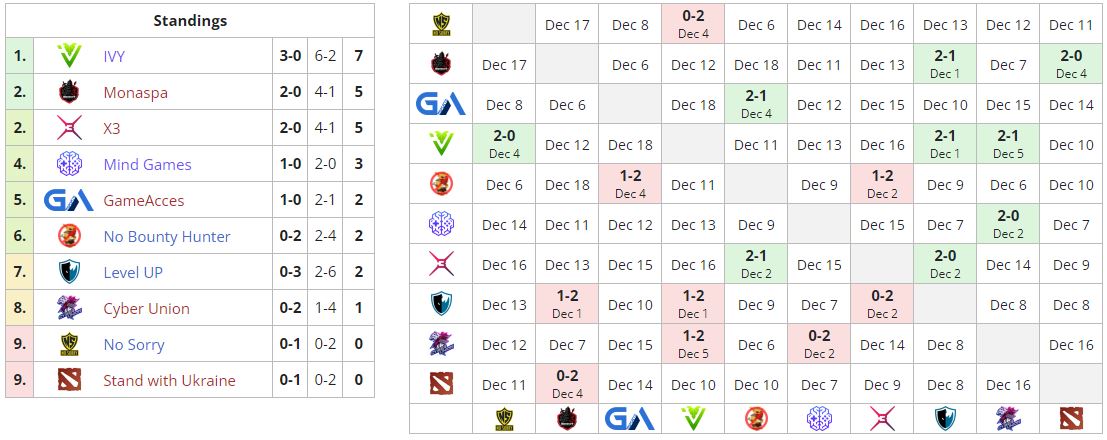The height and width of the screenshot is (440, 1107).
Task: Click the 1-2 Dec 5 result cell in crosstable
Action: 693,344
